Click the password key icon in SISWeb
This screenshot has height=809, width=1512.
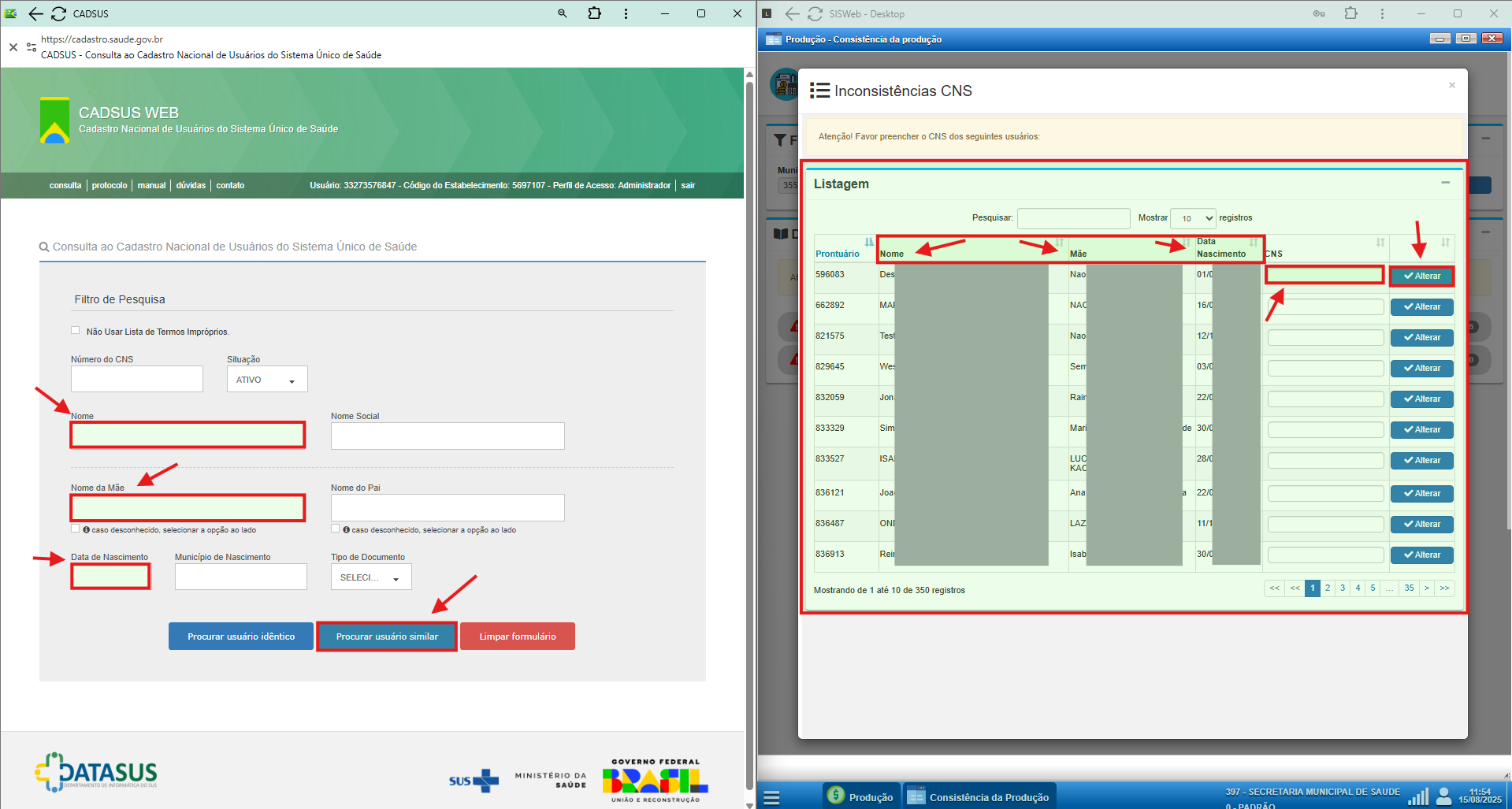[x=1318, y=13]
